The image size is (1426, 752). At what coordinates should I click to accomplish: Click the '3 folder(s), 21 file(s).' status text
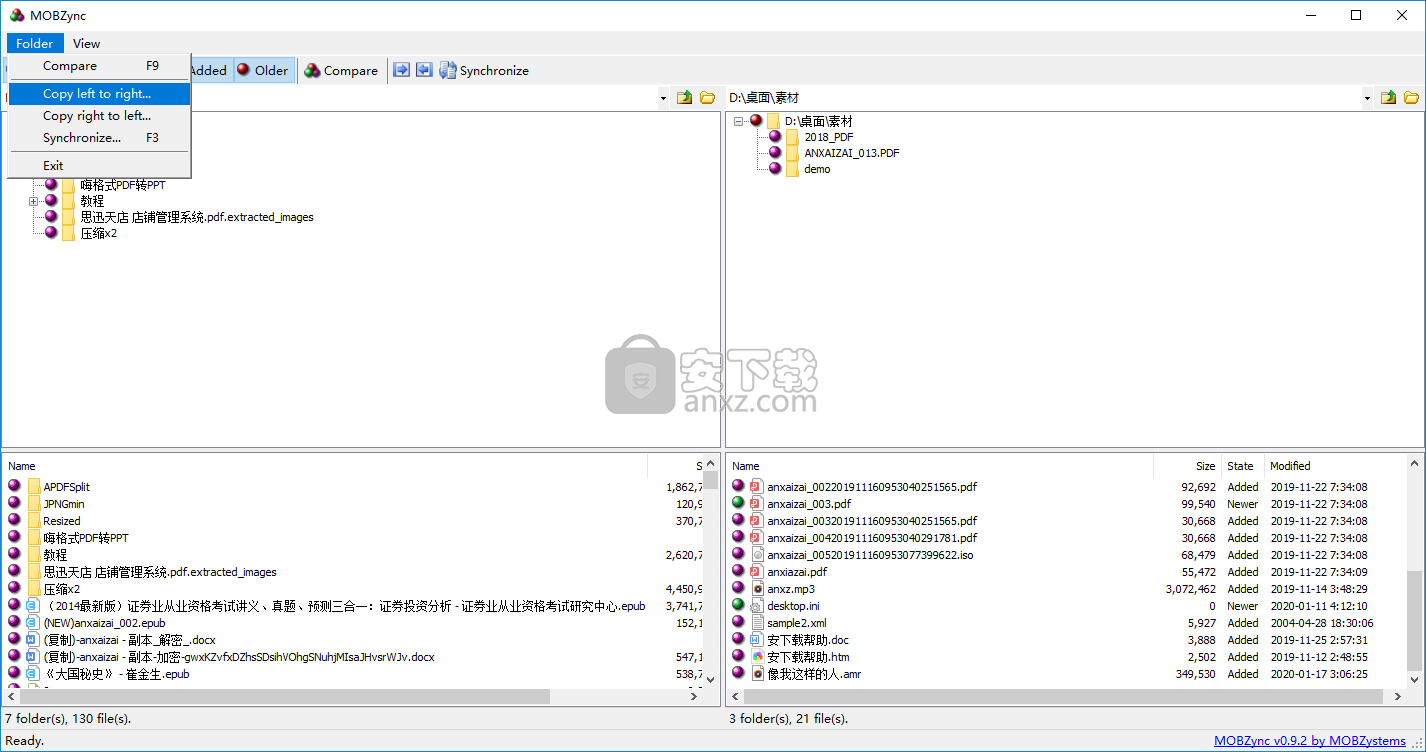(788, 718)
